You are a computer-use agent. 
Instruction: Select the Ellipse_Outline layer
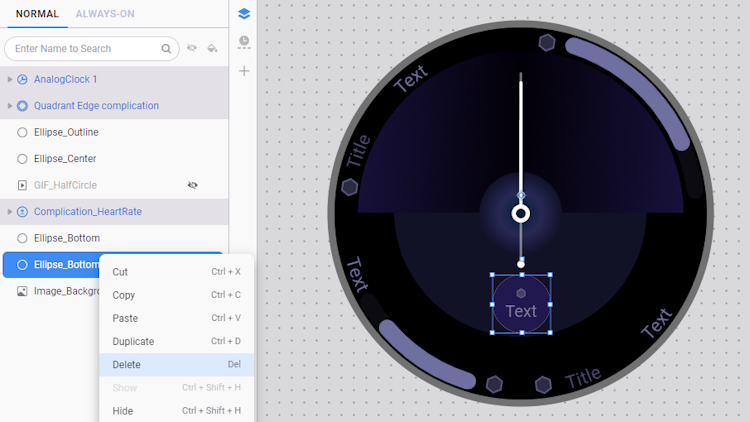pos(66,132)
